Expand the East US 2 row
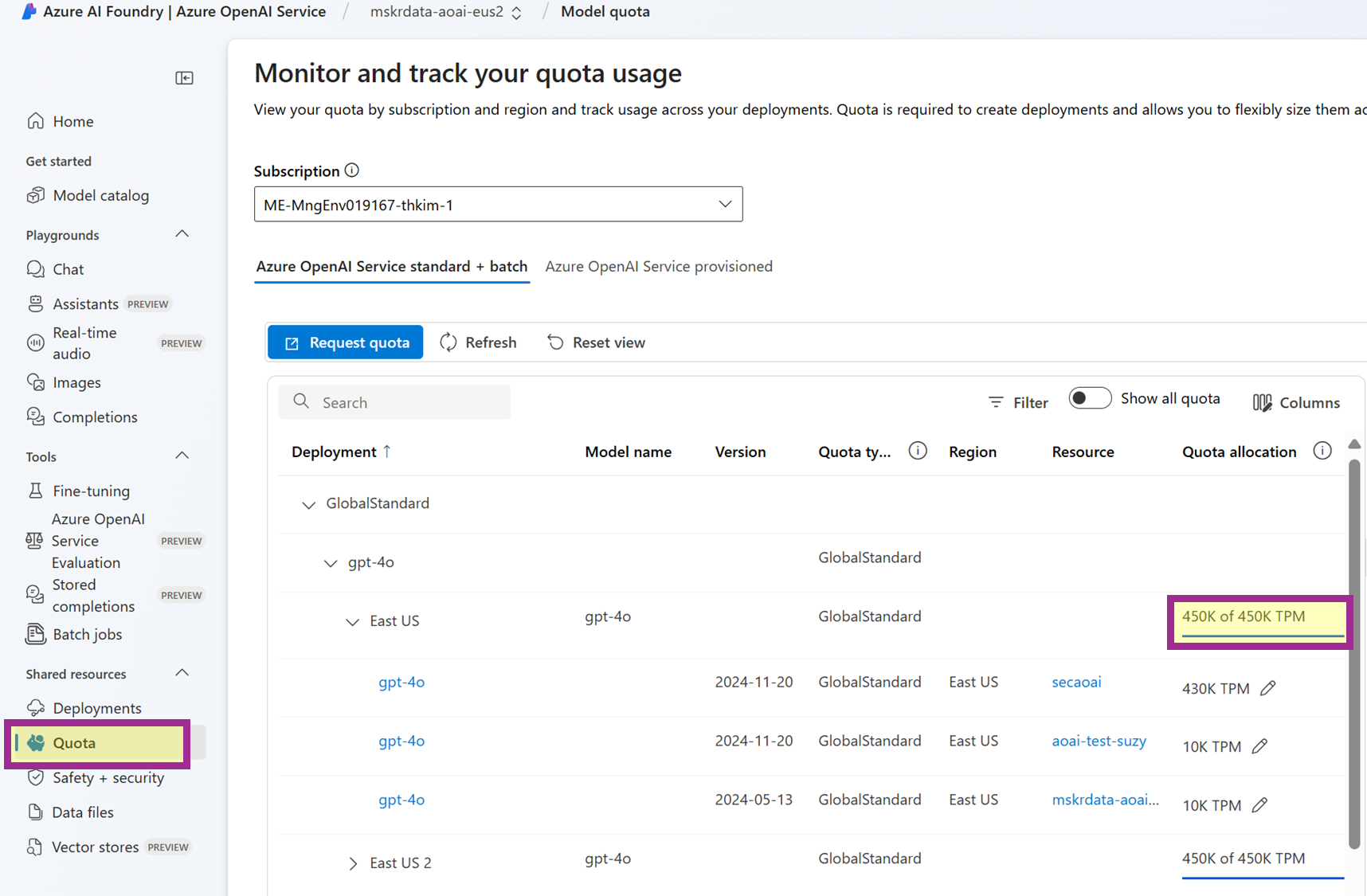 coord(353,863)
